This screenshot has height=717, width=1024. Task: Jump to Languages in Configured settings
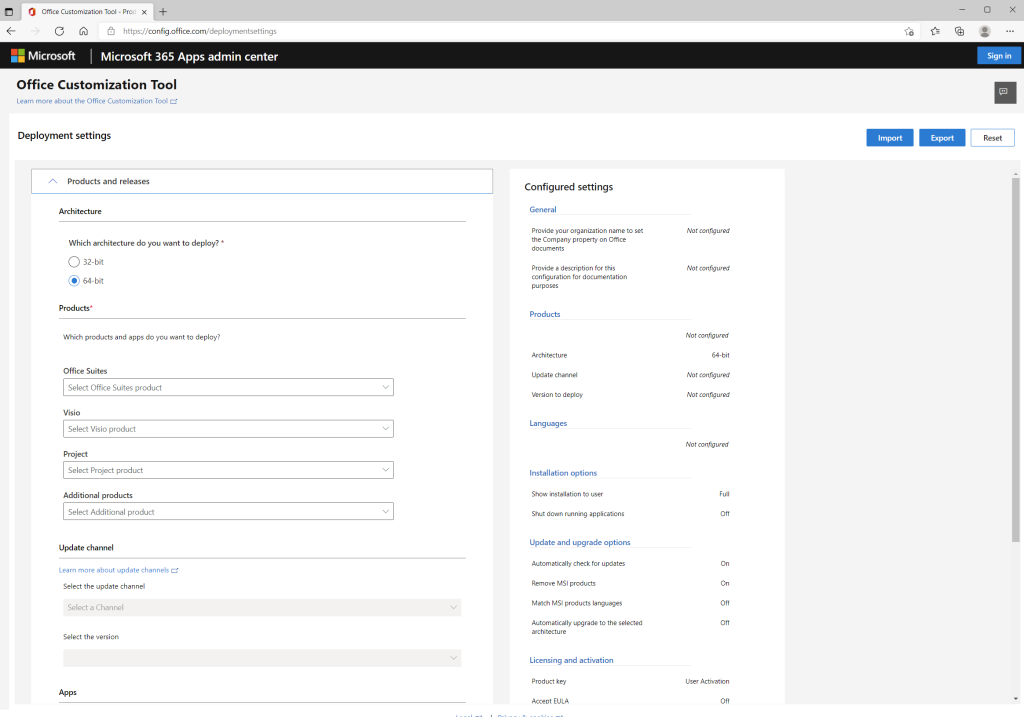pyautogui.click(x=548, y=423)
